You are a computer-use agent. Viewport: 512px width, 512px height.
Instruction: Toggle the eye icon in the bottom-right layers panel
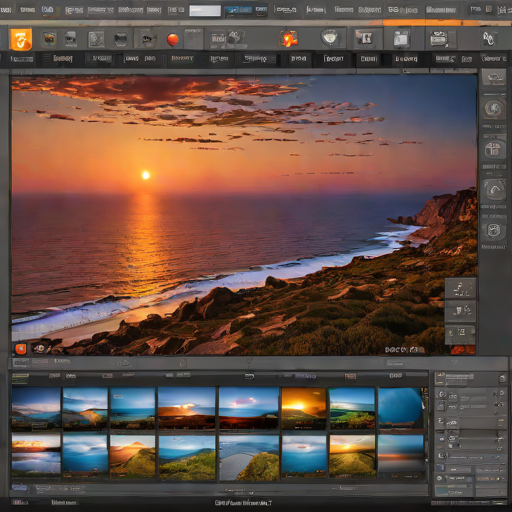click(441, 439)
